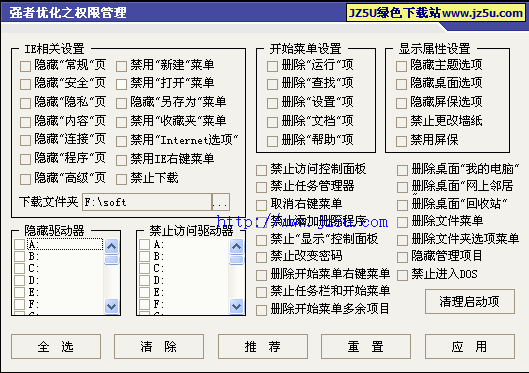Viewport: 529px width, 373px height.
Task: Enable the 隐藏"安全"页 option
Action: [x=25, y=84]
